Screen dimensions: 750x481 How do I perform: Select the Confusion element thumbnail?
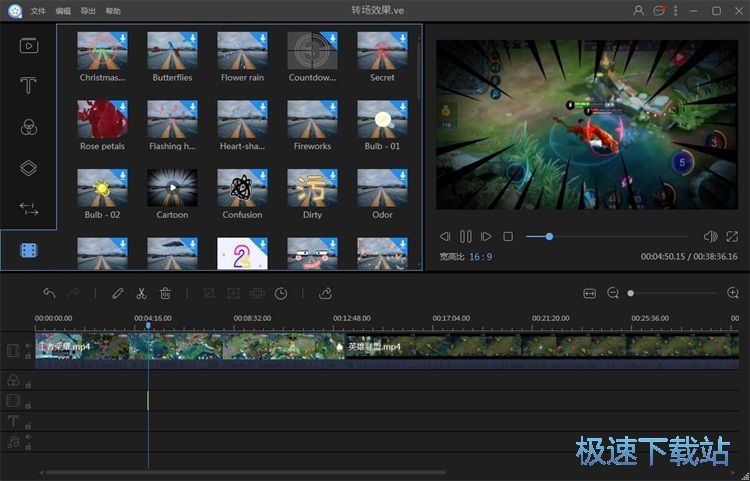242,188
